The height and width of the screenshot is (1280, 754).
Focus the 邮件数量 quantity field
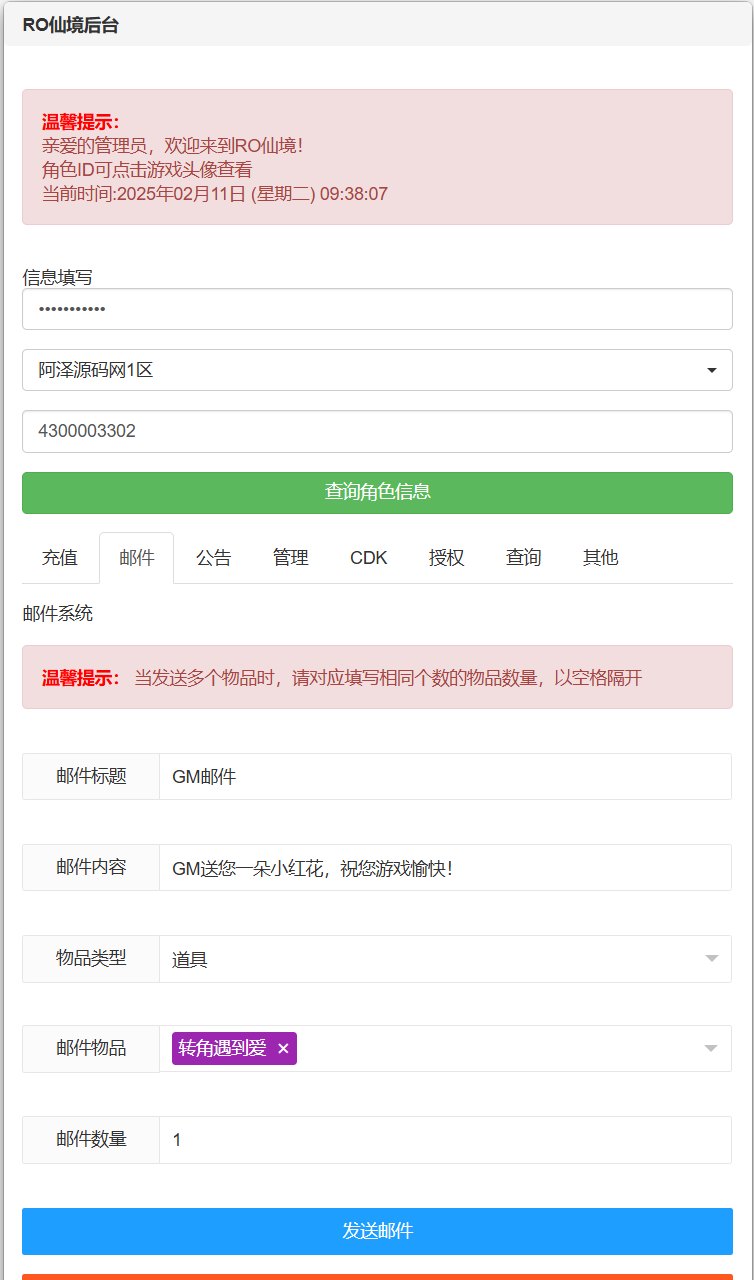(445, 1140)
